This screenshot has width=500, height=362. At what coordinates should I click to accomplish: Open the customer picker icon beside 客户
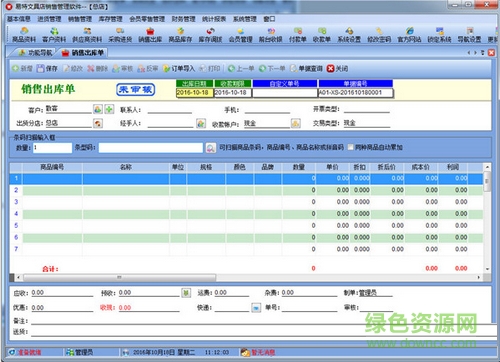(x=98, y=109)
